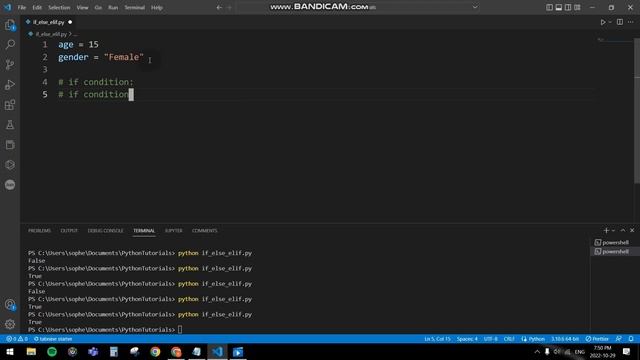Open the File menu
The height and width of the screenshot is (360, 640).
tap(22, 7)
